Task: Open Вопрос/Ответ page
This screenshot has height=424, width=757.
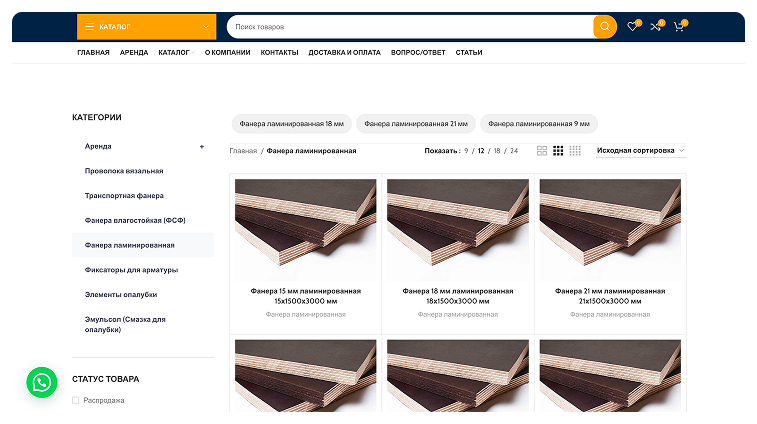Action: coord(418,53)
